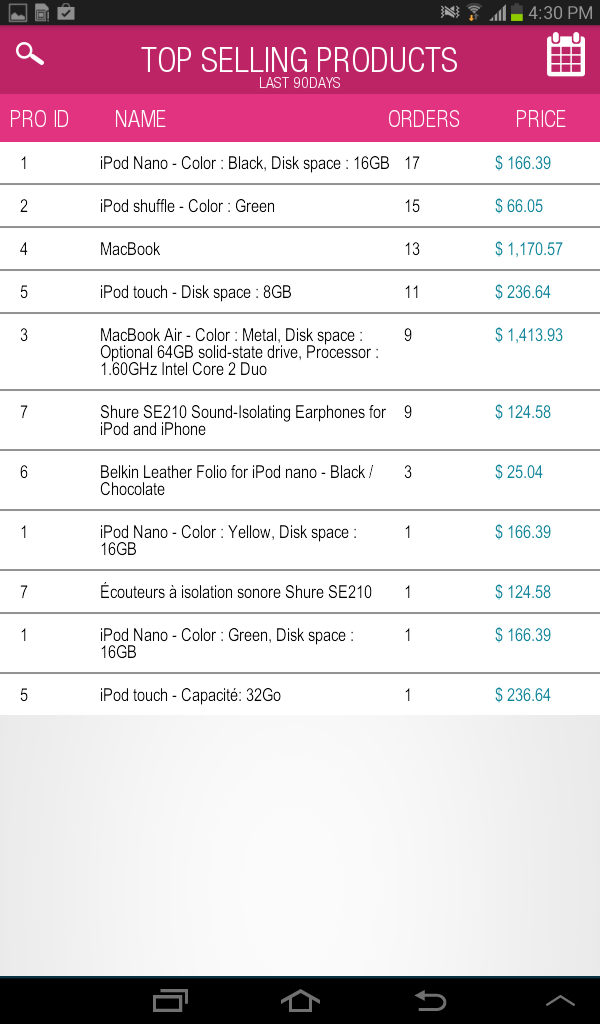
Task: Tap the Wi-Fi status icon
Action: (x=474, y=12)
